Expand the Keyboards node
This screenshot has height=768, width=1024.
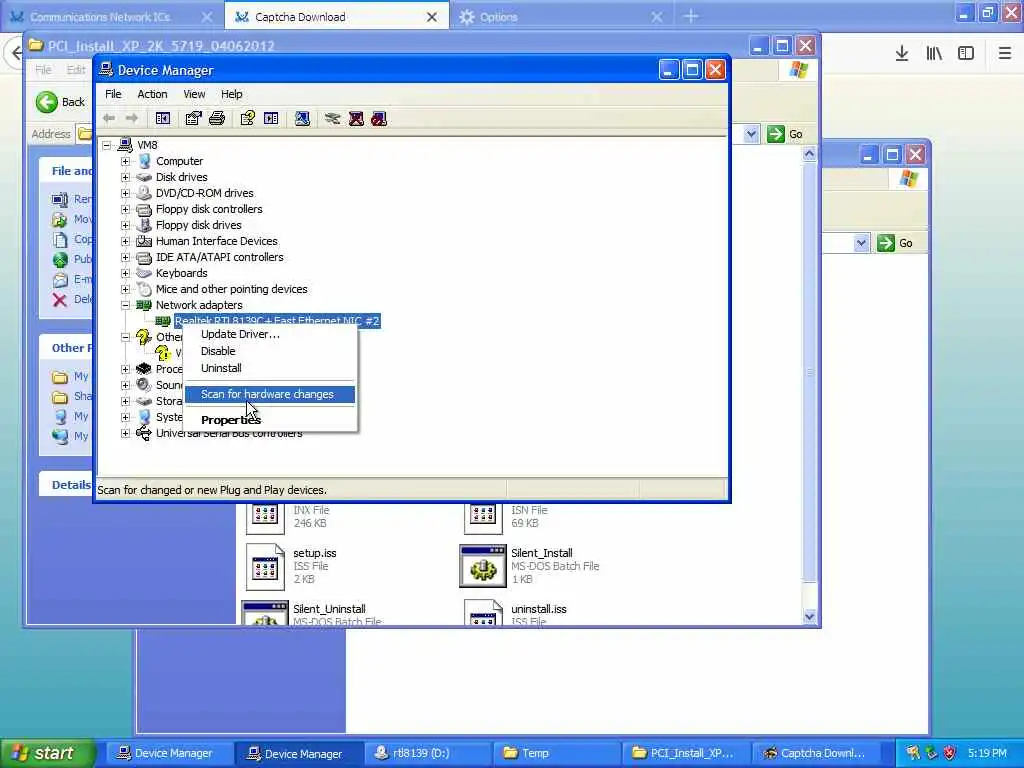125,273
